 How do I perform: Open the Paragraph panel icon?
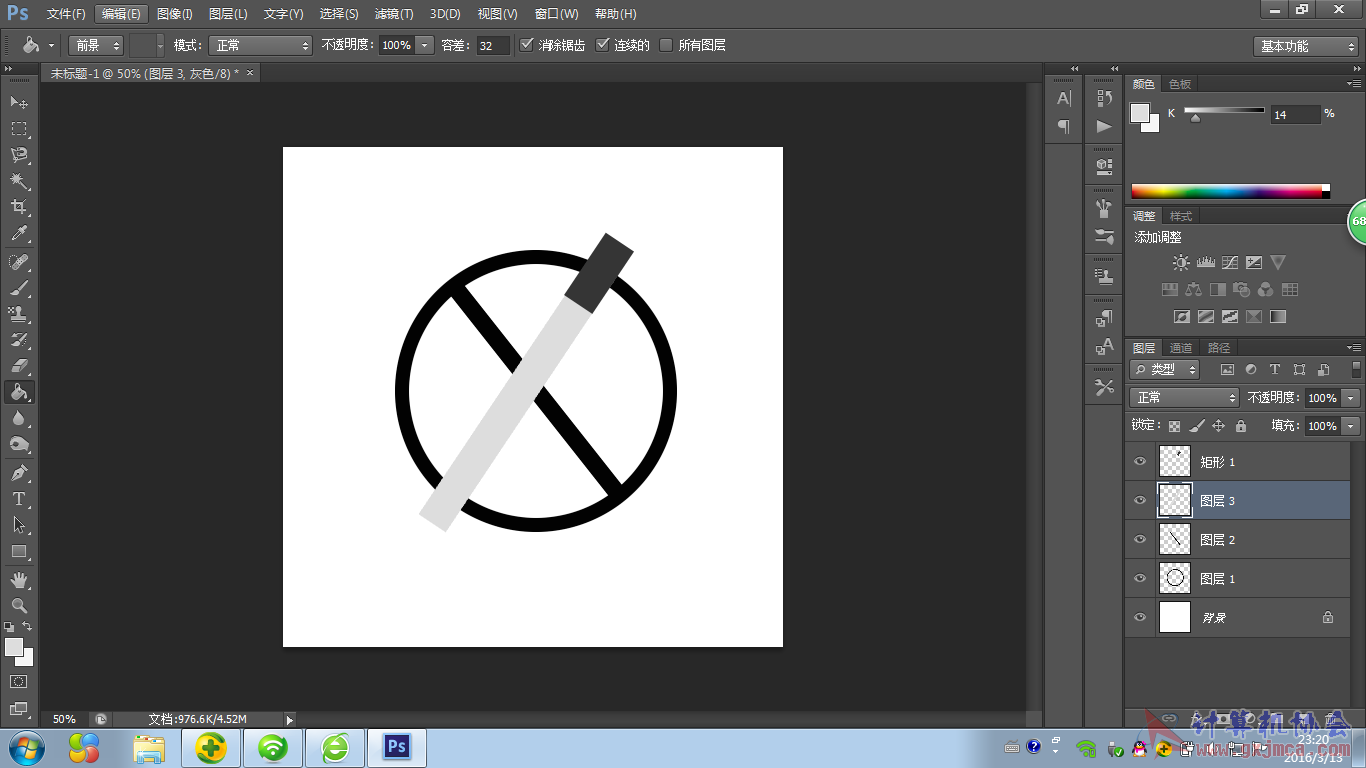coord(1064,127)
